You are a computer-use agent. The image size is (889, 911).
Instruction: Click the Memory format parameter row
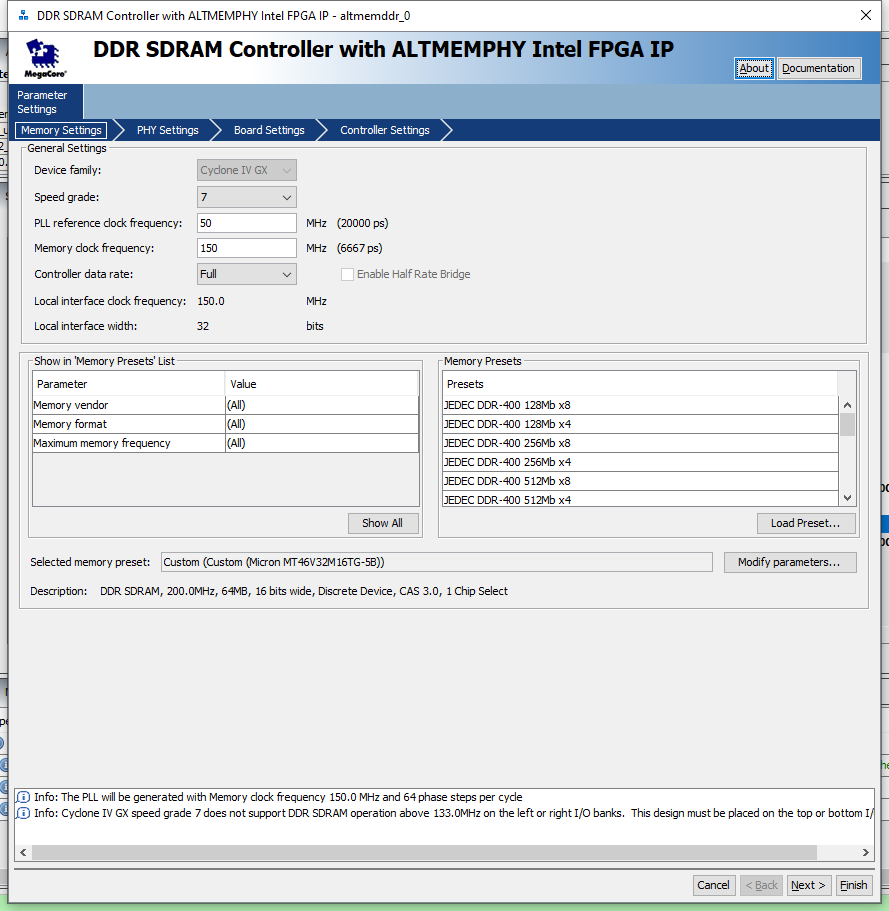pos(128,424)
